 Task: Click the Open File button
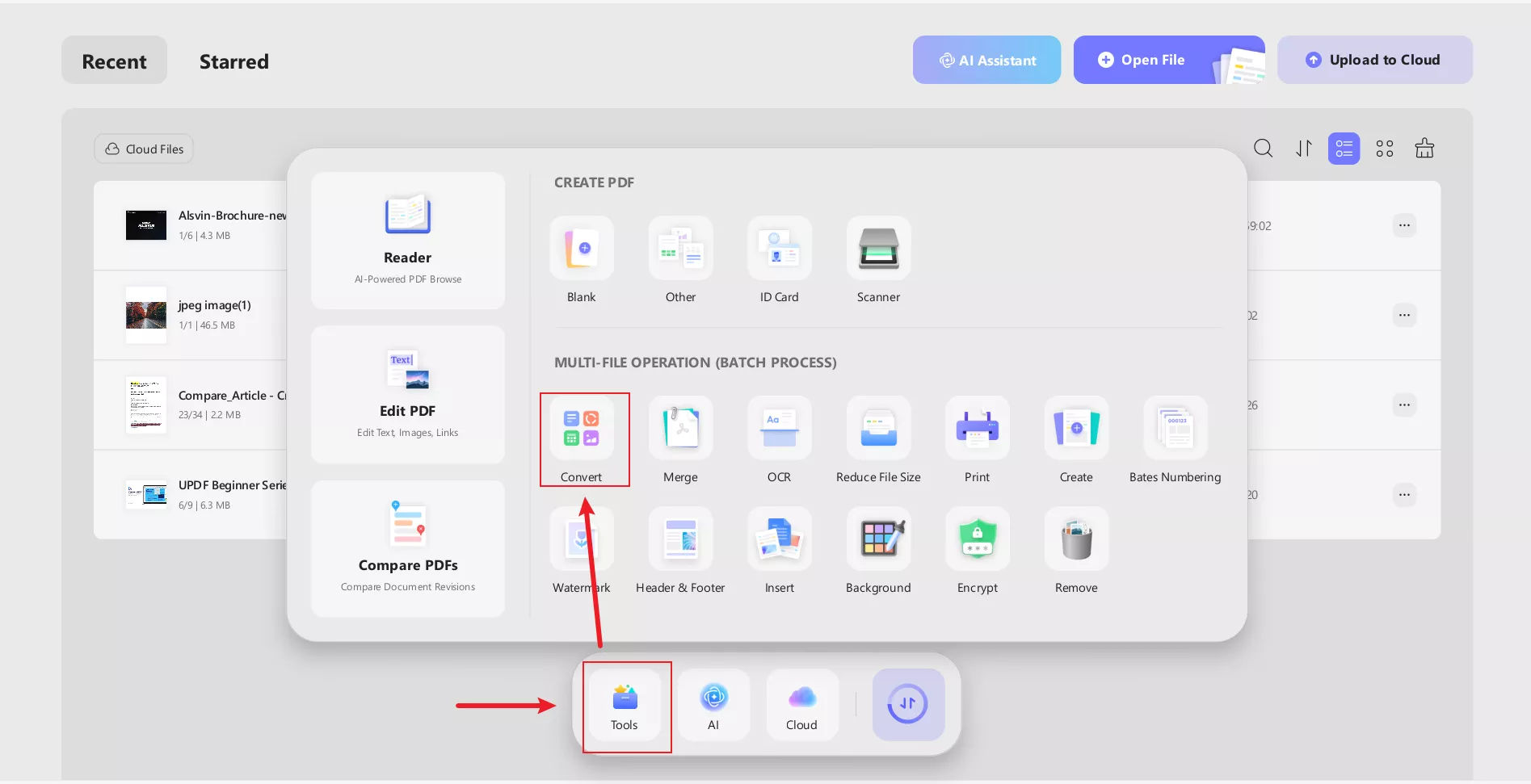point(1152,60)
